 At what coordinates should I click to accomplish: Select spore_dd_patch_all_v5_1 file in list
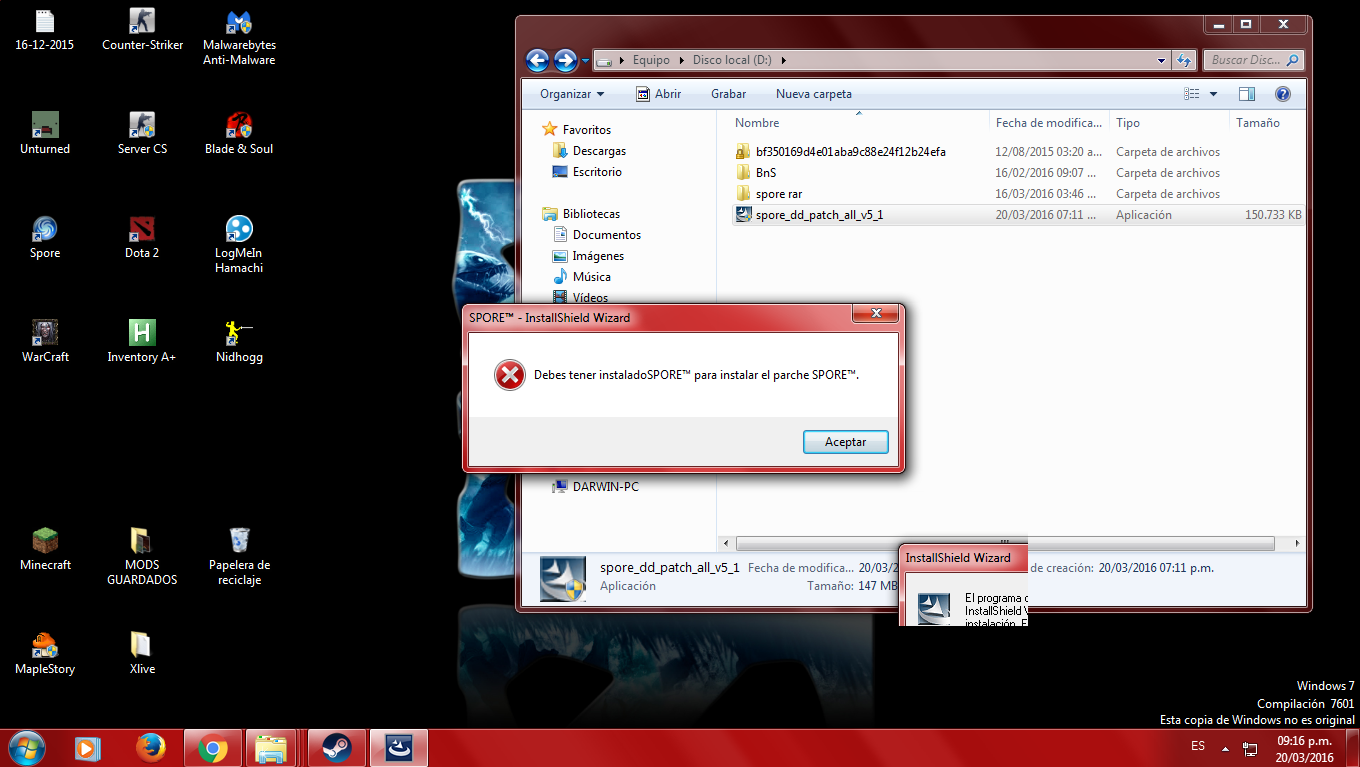(x=1018, y=215)
